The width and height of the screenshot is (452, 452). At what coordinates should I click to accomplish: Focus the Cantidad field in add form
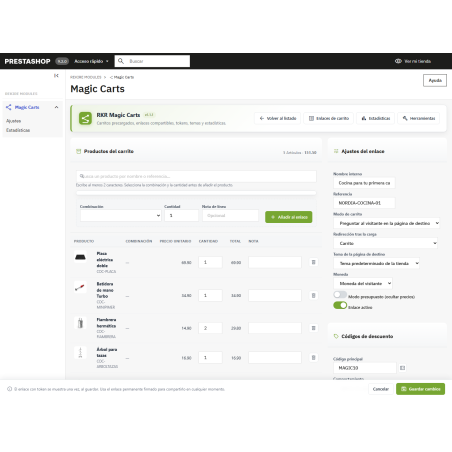181,215
